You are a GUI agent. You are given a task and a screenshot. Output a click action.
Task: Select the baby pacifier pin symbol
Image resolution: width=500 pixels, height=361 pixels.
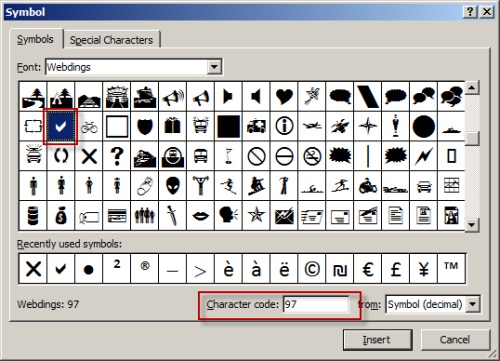[145, 186]
